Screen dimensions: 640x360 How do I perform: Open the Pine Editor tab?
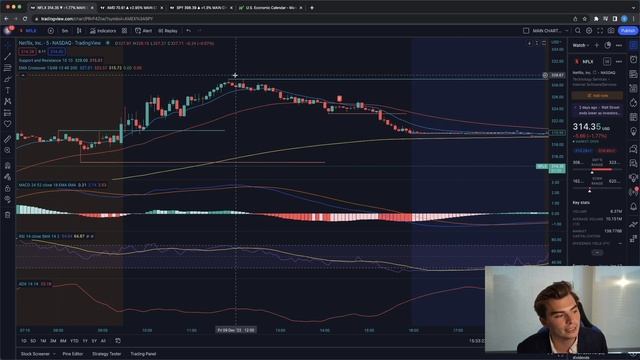[73, 354]
